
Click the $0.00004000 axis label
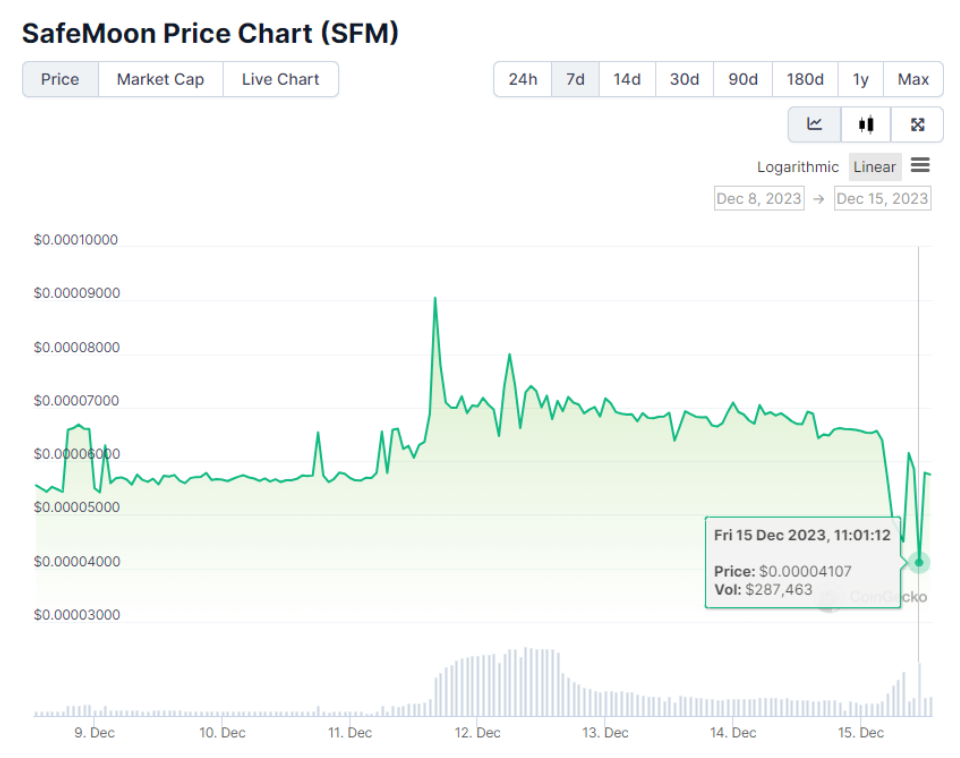pos(77,562)
